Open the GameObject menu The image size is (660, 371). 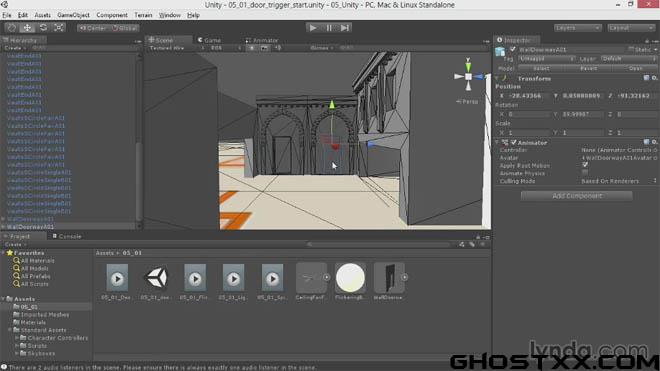coord(73,15)
